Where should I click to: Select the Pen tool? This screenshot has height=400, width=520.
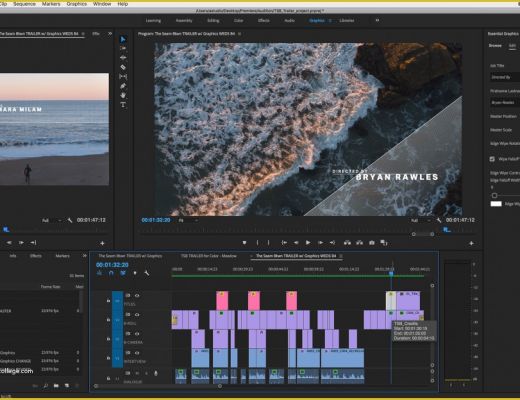tap(123, 86)
